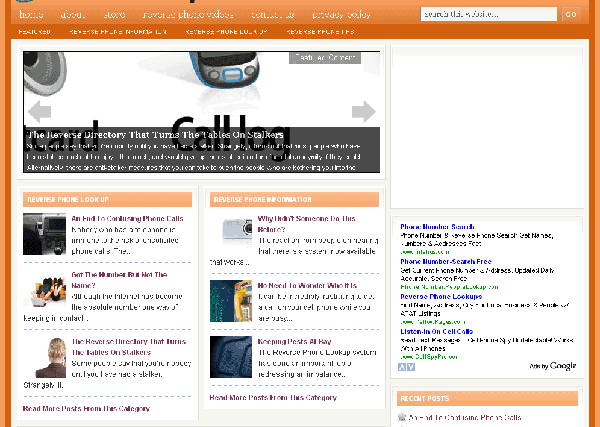
Task: Click the Reverse Phone Look Up section header
Action: click(x=107, y=199)
